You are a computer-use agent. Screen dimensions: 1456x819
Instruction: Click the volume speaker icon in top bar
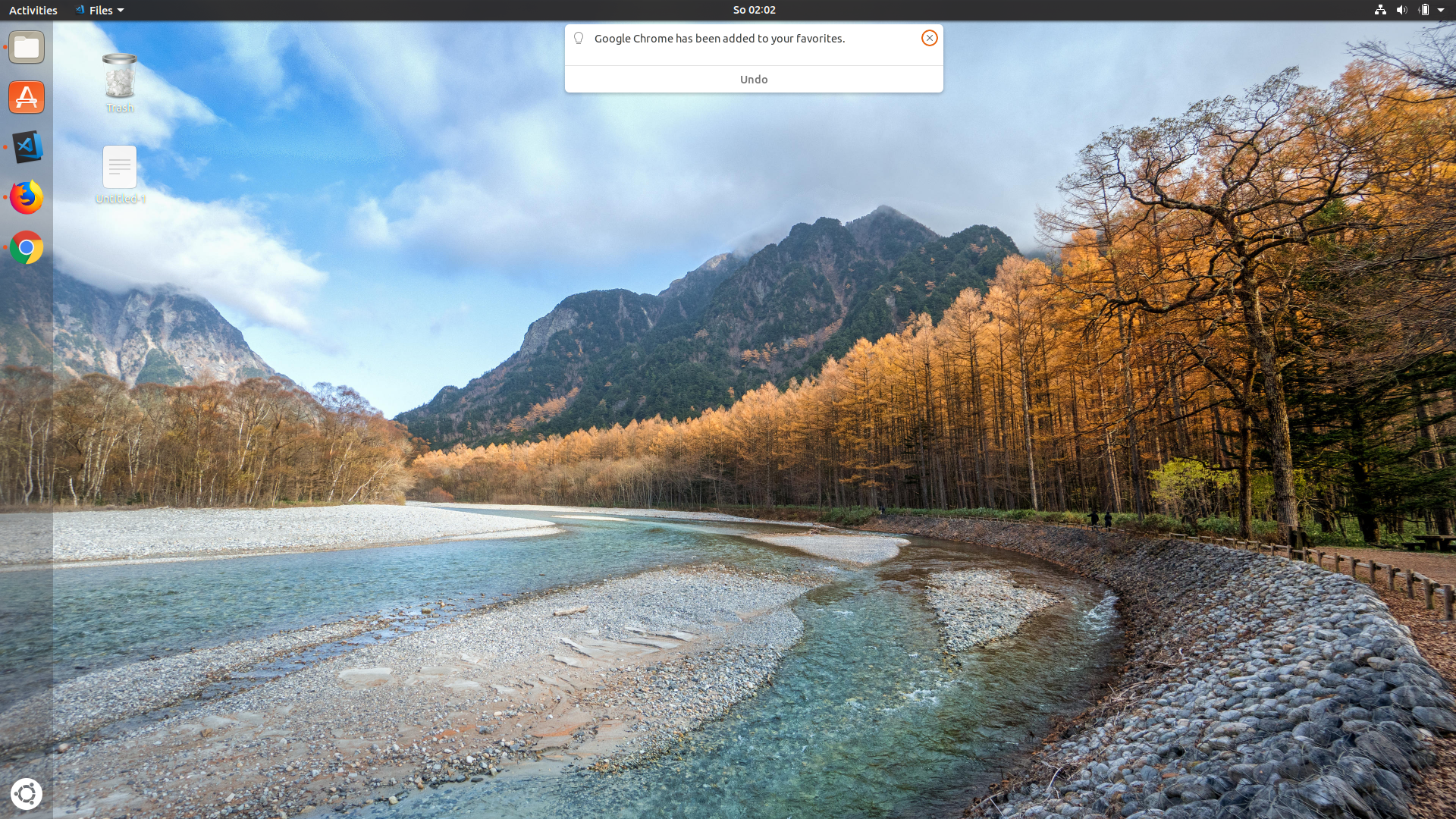coord(1401,10)
